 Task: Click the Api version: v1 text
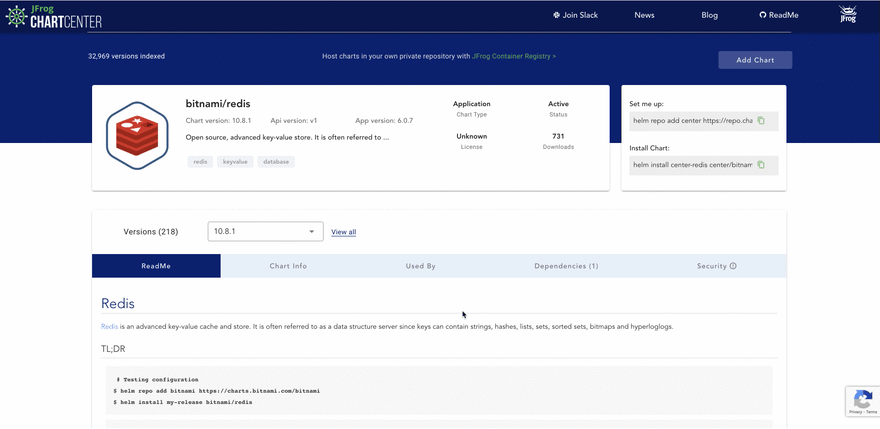click(294, 121)
